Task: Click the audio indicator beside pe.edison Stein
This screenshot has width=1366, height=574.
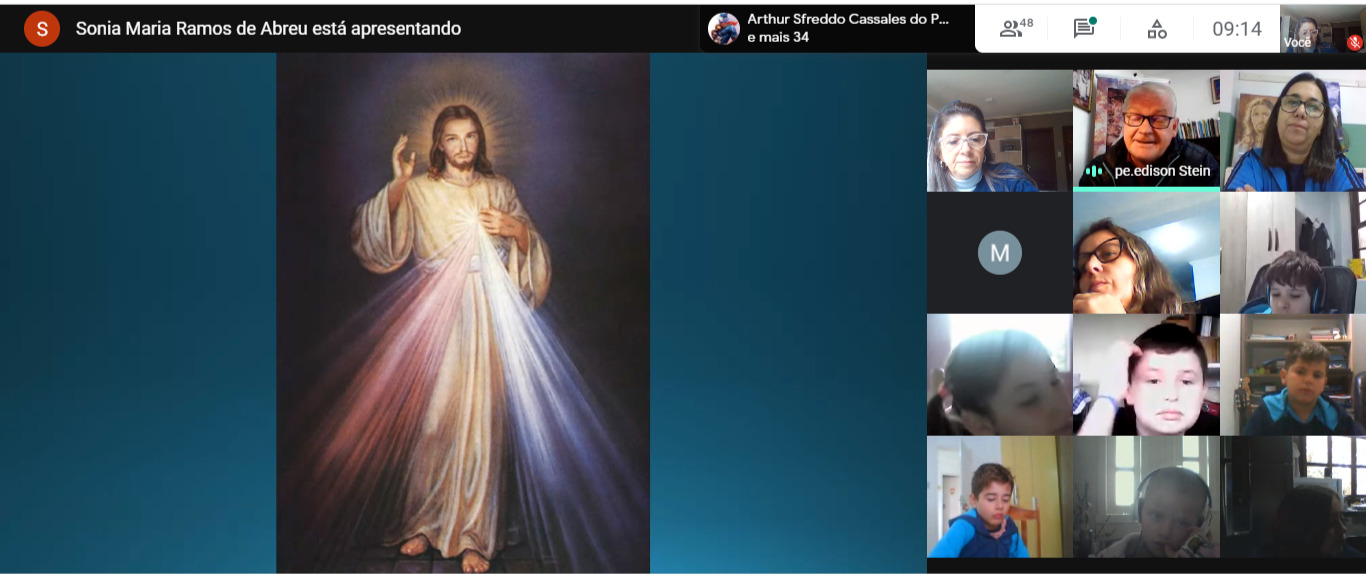Action: click(1094, 171)
